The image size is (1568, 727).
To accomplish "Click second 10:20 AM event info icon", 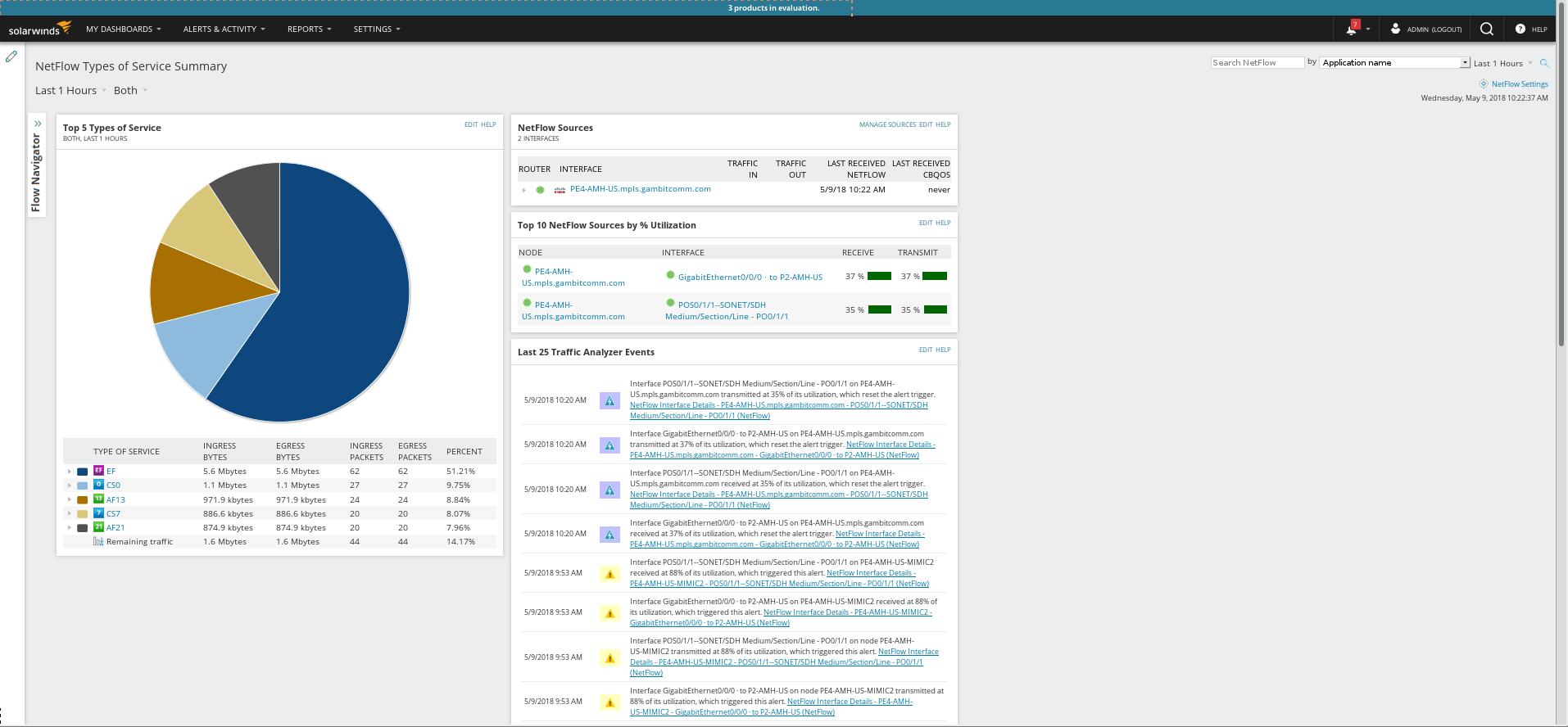I will 610,445.
